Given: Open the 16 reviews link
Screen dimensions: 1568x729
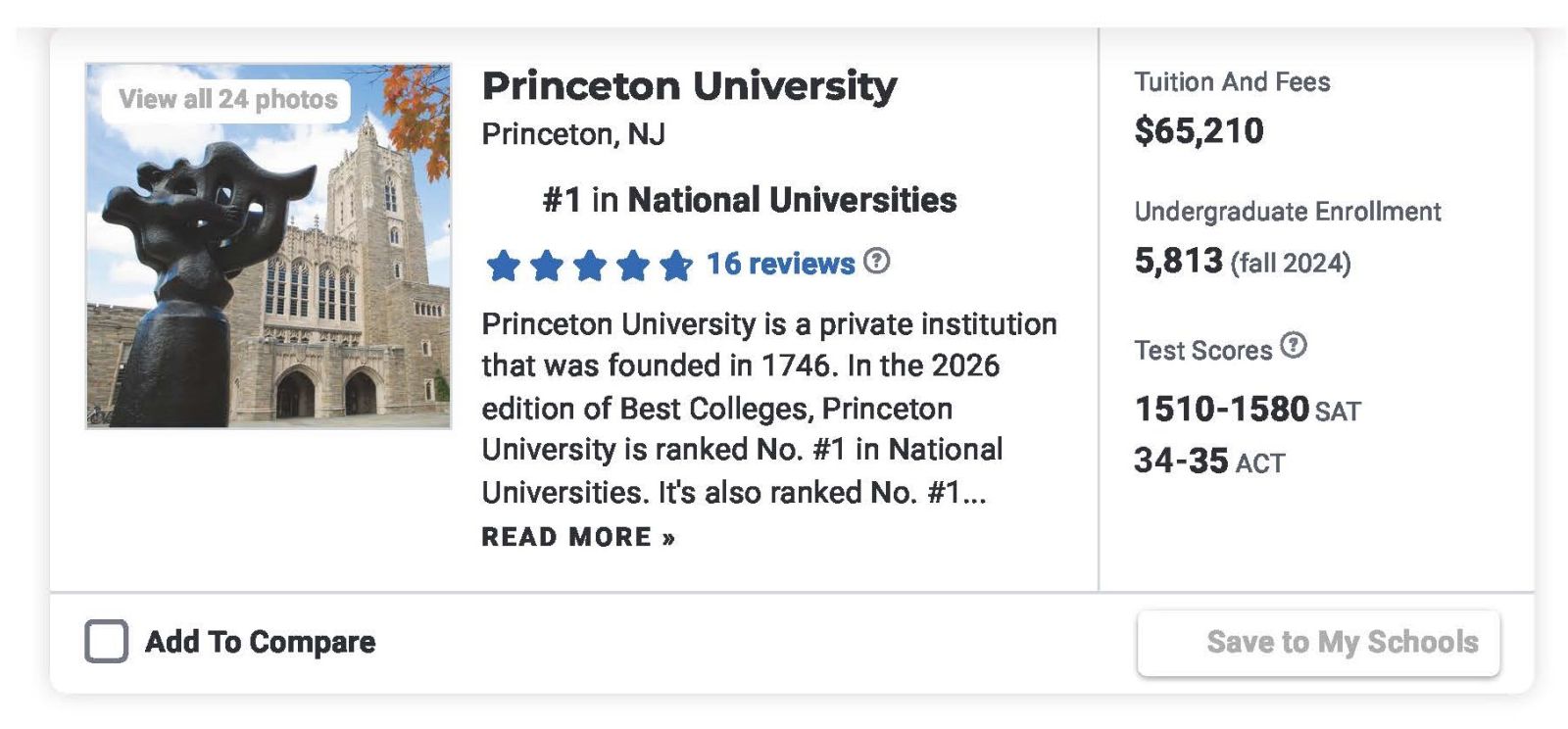Looking at the screenshot, I should (x=780, y=264).
